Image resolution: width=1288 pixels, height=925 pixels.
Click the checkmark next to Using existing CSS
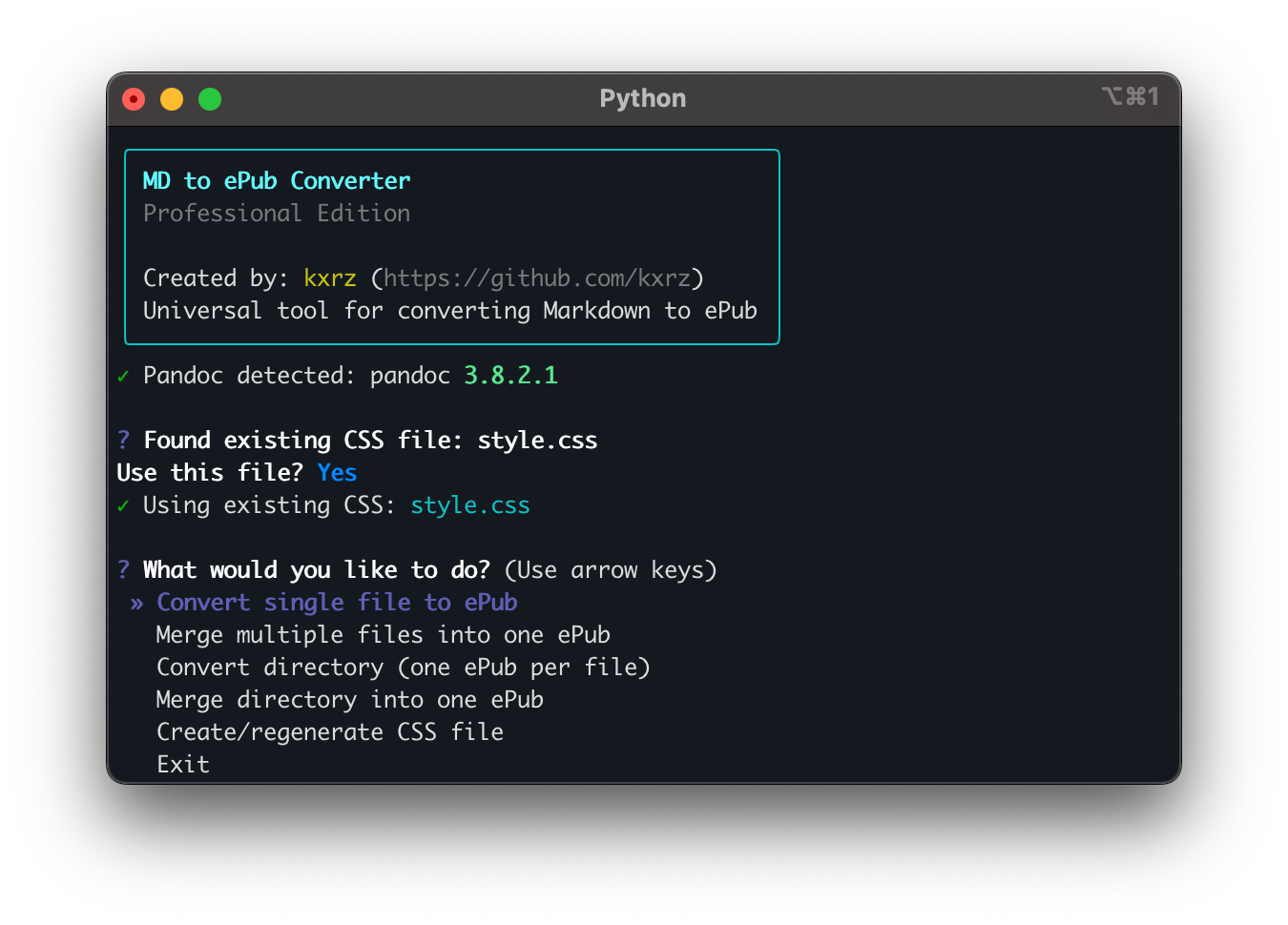click(x=123, y=506)
